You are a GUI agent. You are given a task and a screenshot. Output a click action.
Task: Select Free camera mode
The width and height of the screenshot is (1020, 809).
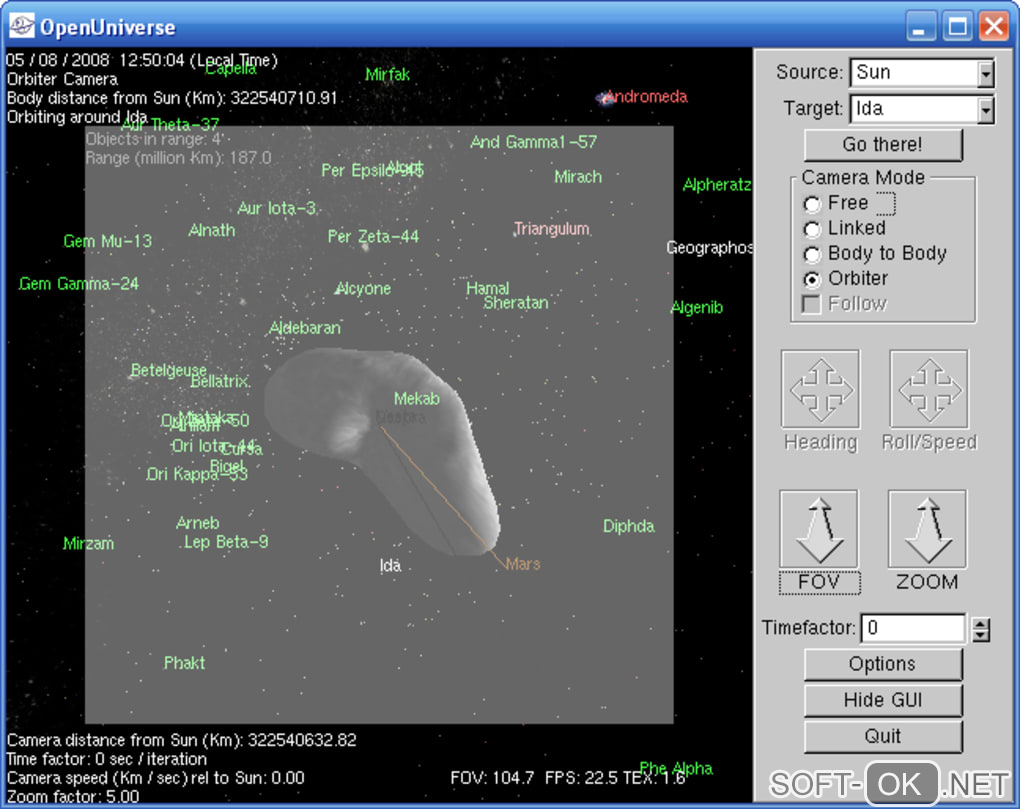tap(811, 204)
